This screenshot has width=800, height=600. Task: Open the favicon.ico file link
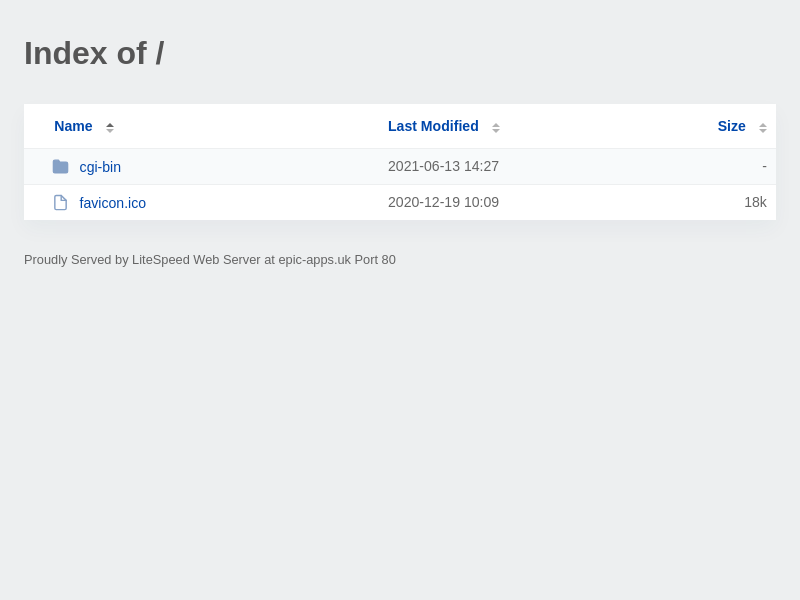click(113, 203)
